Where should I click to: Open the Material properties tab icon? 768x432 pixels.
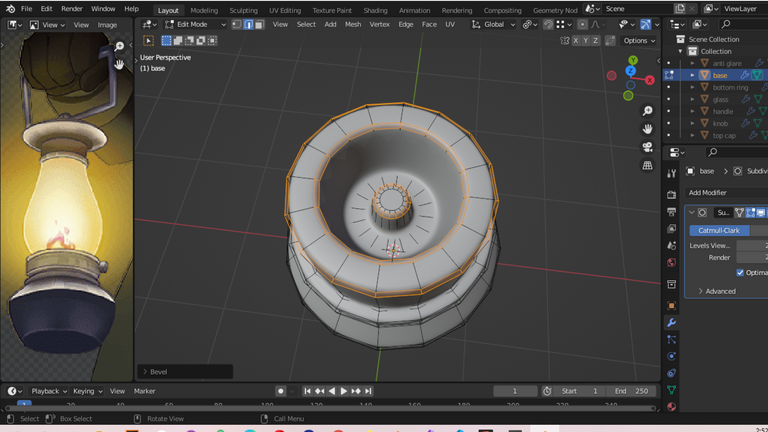pos(672,407)
